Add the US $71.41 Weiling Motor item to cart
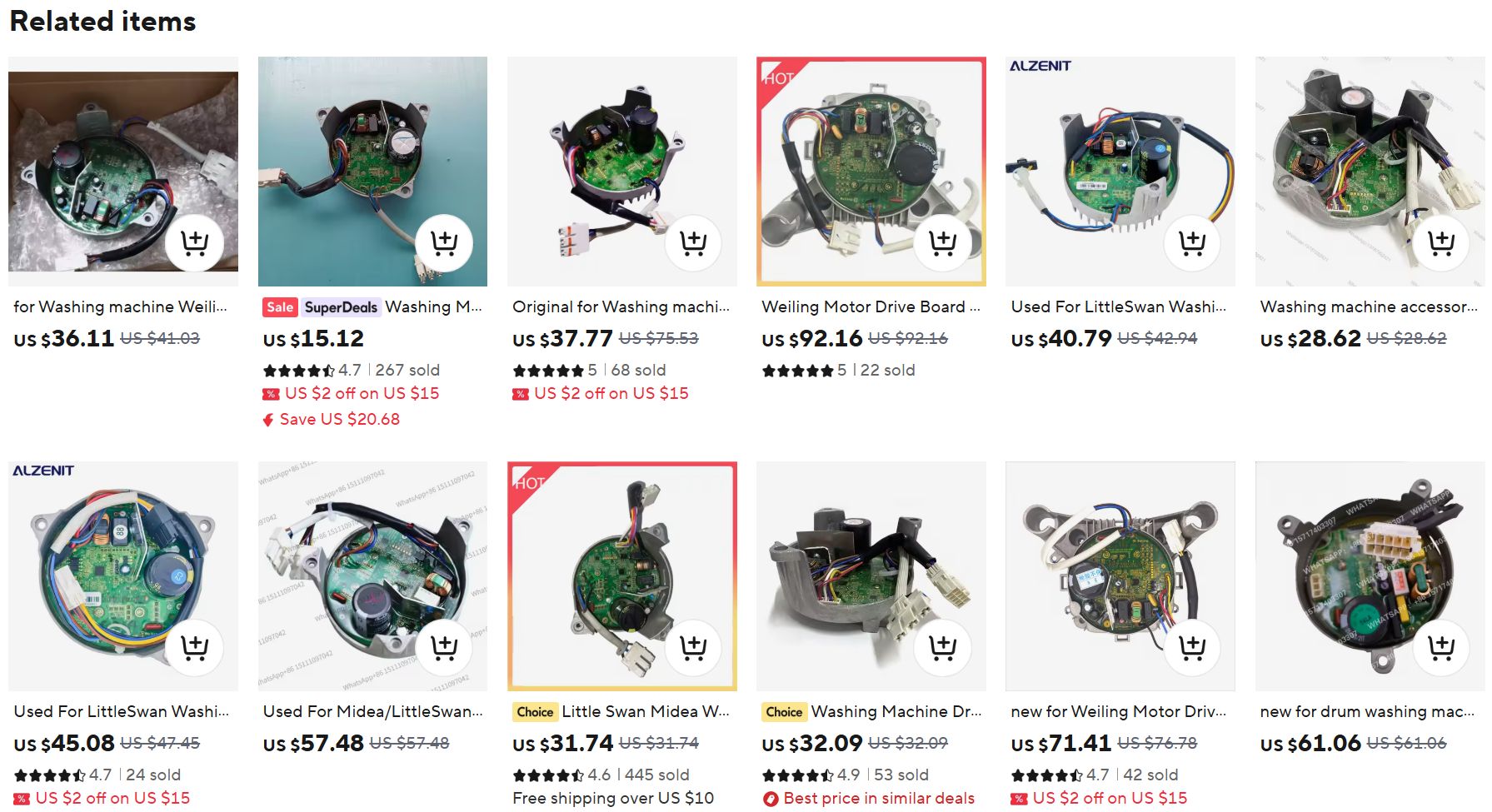 coord(1192,647)
